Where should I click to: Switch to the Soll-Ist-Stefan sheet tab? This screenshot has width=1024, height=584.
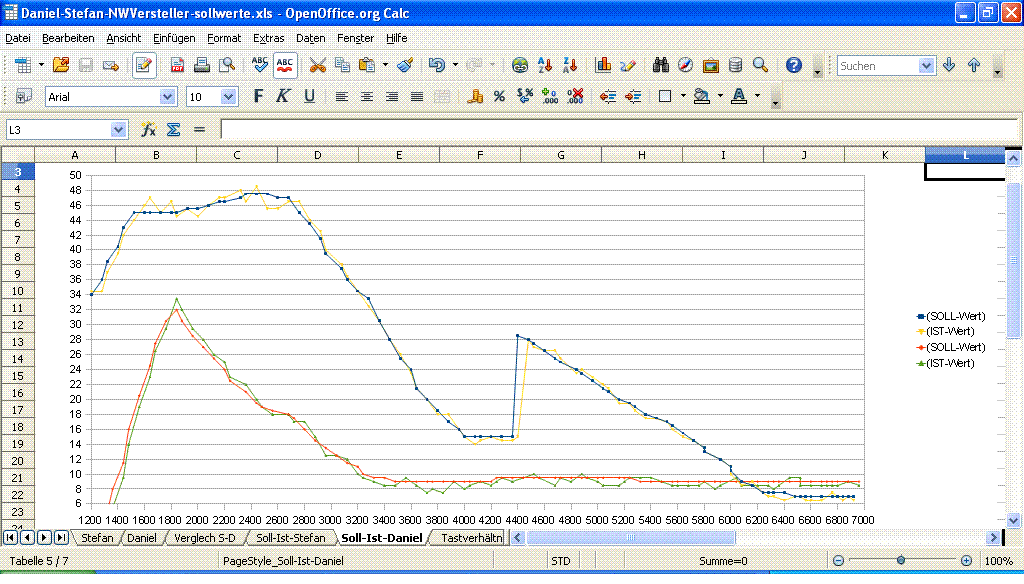(x=291, y=538)
